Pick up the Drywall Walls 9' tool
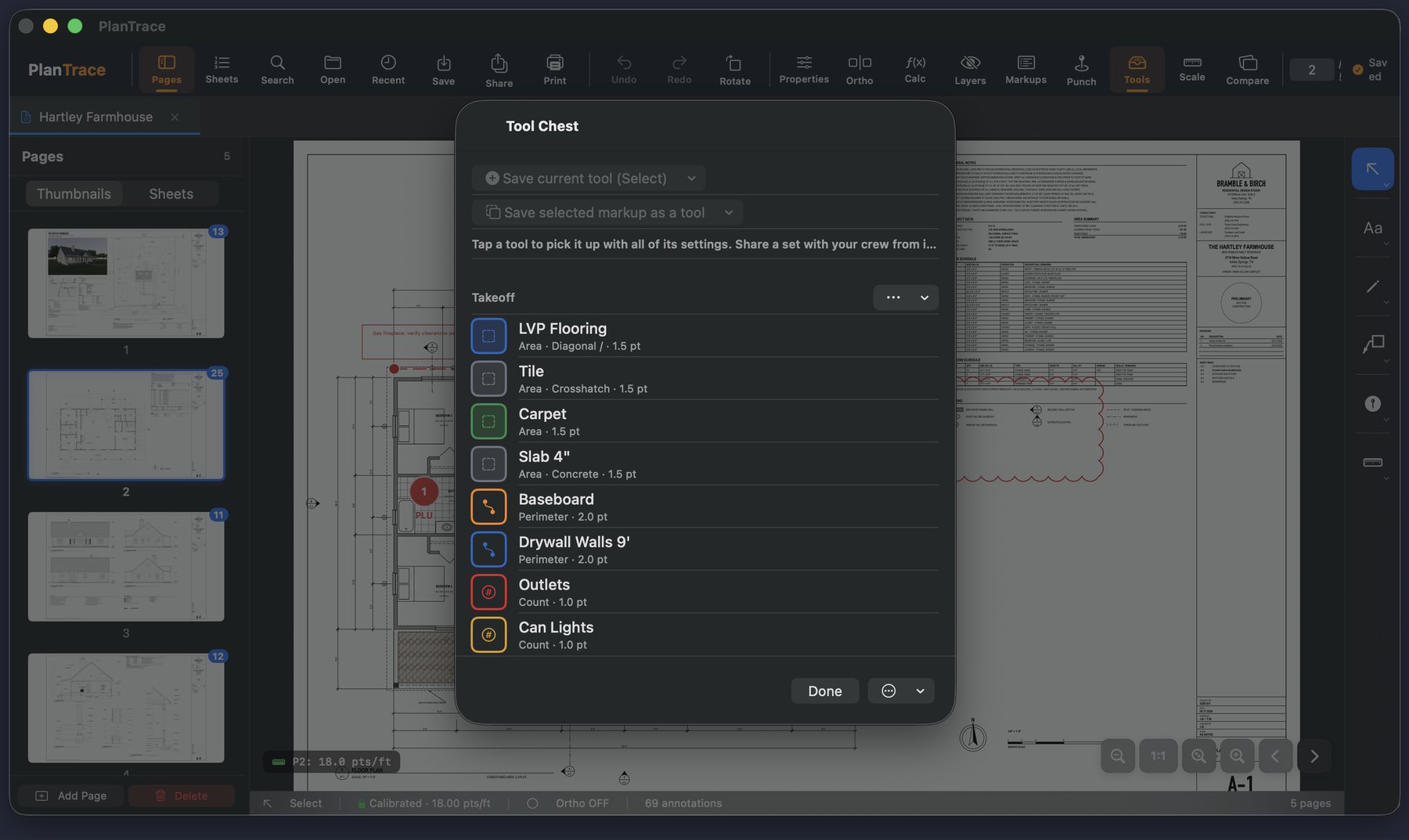This screenshot has height=840, width=1409. click(x=704, y=550)
